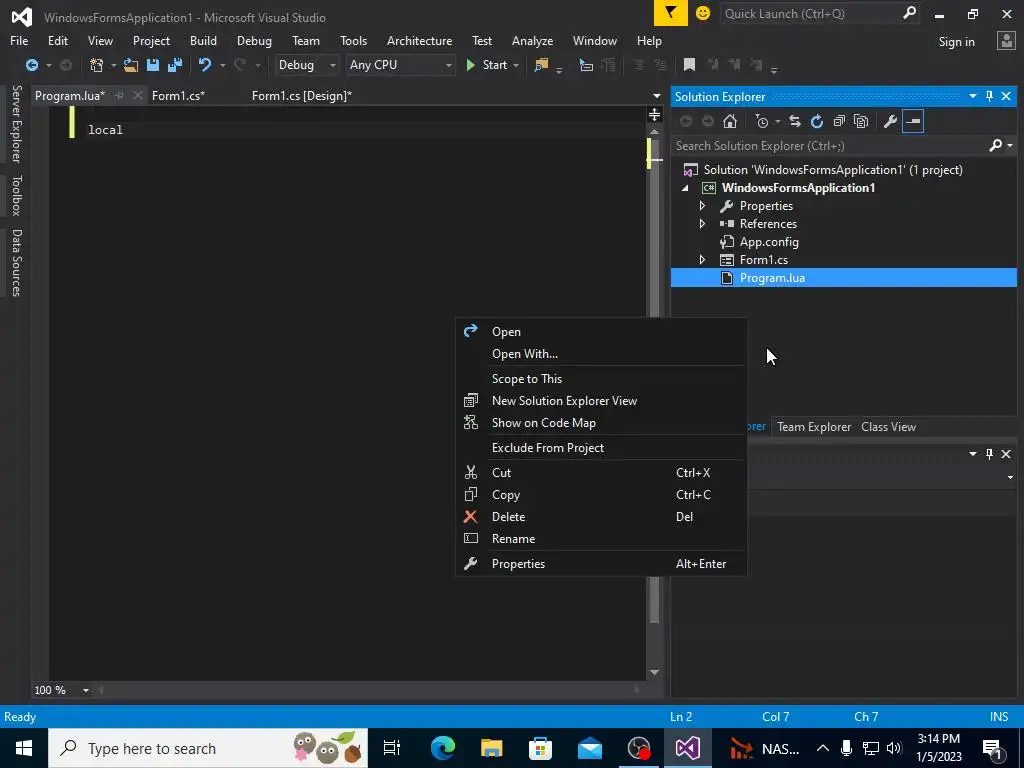Click the Save All toolbar icon

[174, 65]
